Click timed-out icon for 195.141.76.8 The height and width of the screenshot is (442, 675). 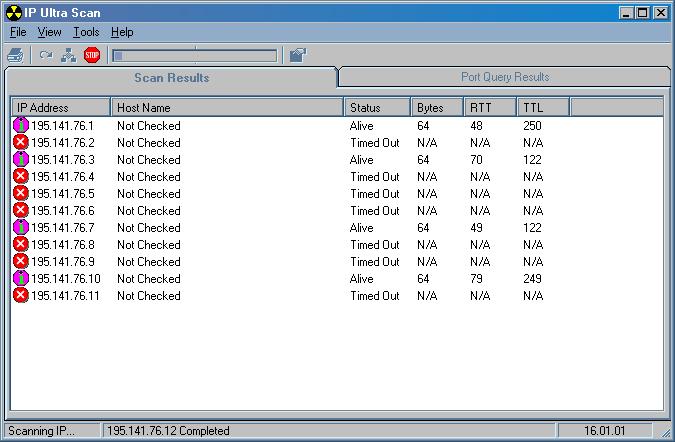click(x=21, y=244)
